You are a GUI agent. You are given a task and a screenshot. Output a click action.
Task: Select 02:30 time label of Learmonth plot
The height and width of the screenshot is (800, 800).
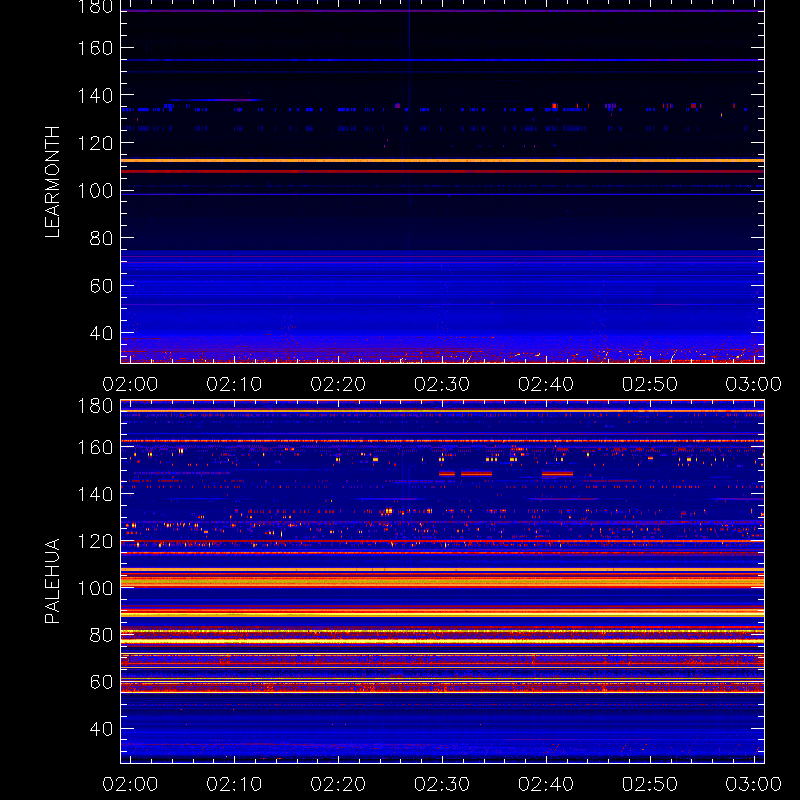pos(442,384)
